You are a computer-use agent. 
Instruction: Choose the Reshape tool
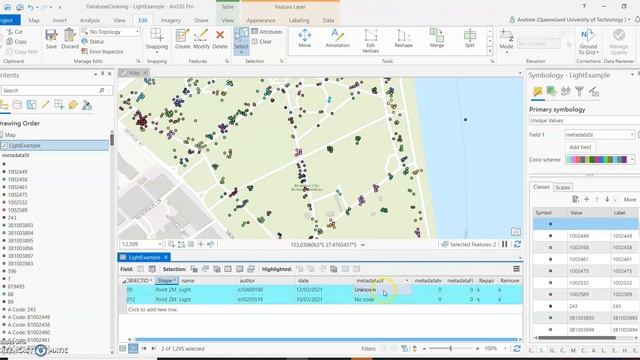(403, 38)
